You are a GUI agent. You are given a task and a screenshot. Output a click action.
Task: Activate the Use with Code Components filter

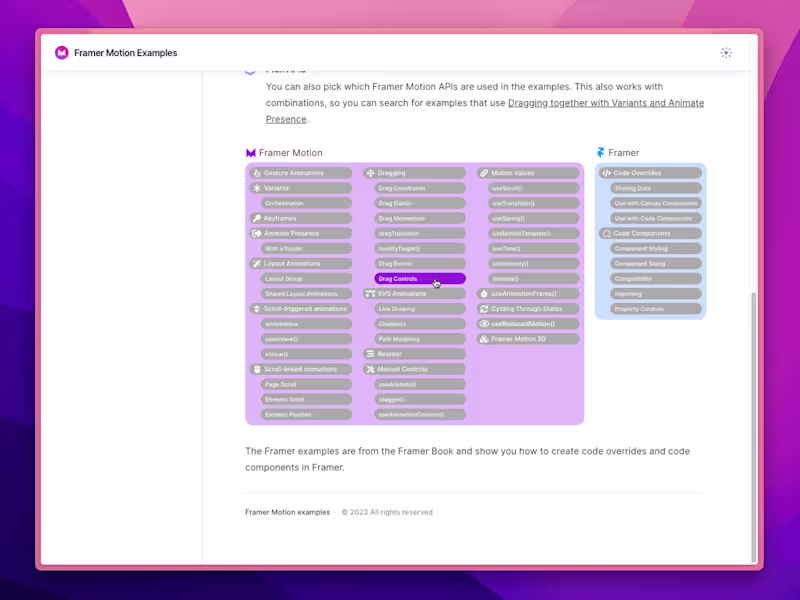656,218
